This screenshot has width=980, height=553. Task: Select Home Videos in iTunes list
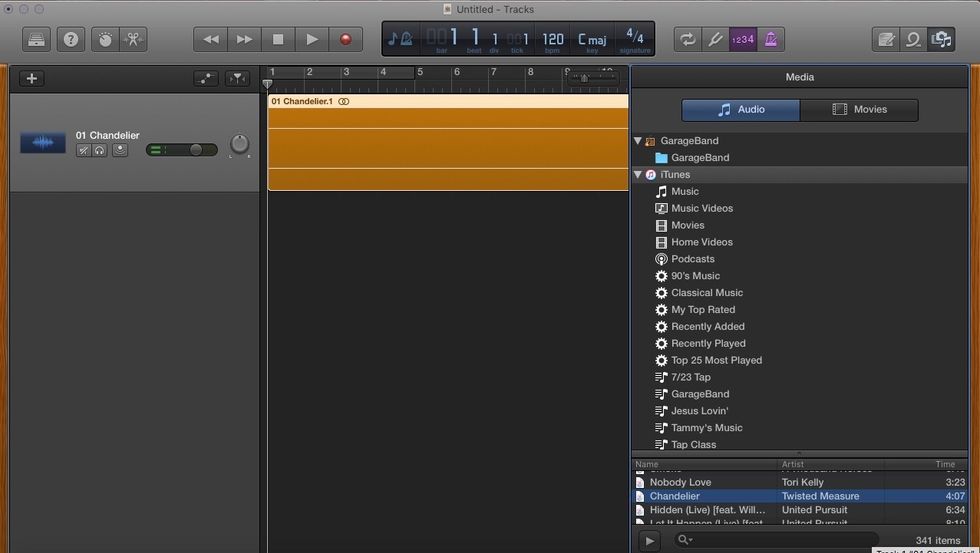[x=694, y=242]
